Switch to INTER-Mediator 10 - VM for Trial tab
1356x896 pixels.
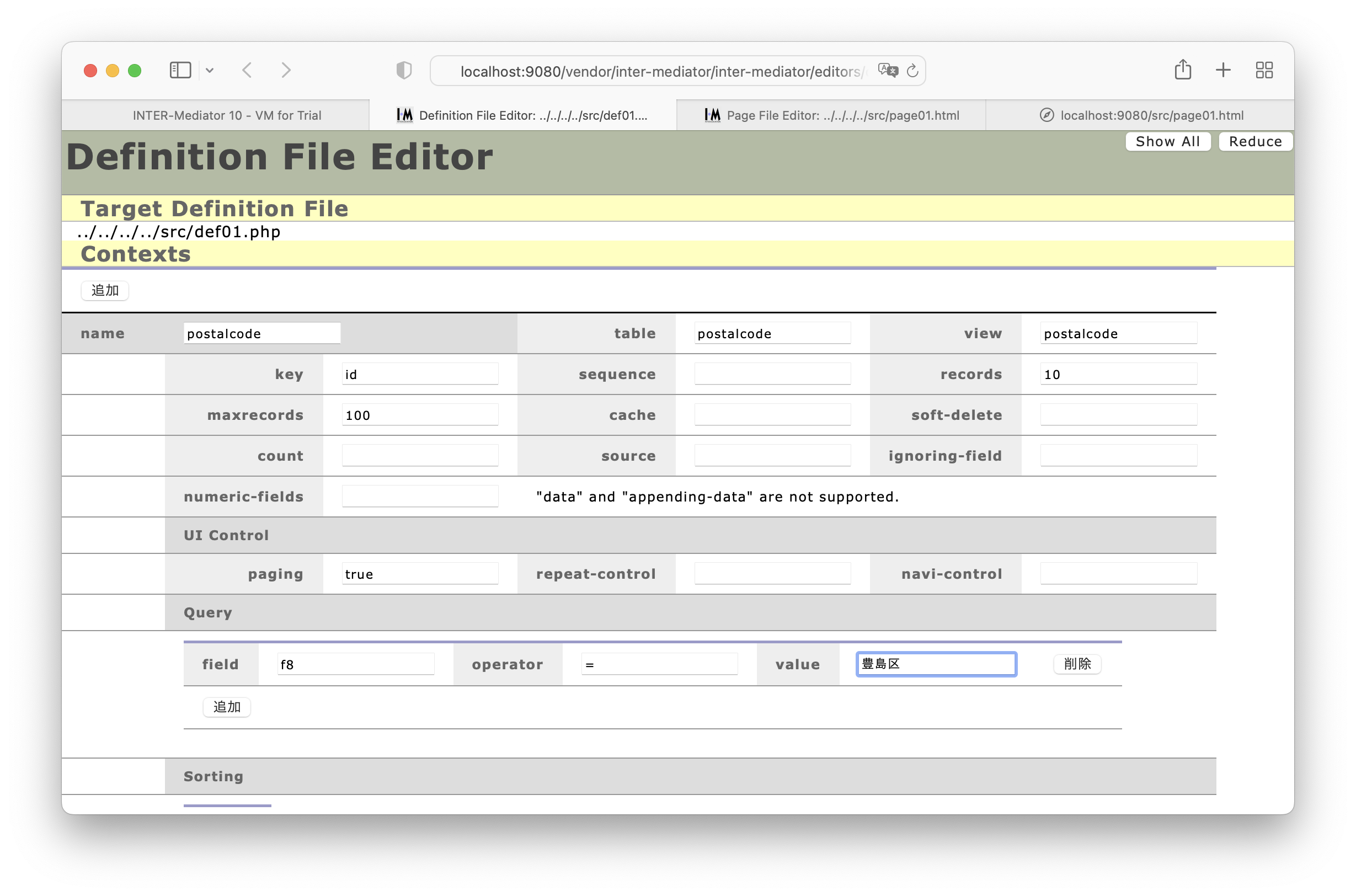(216, 115)
